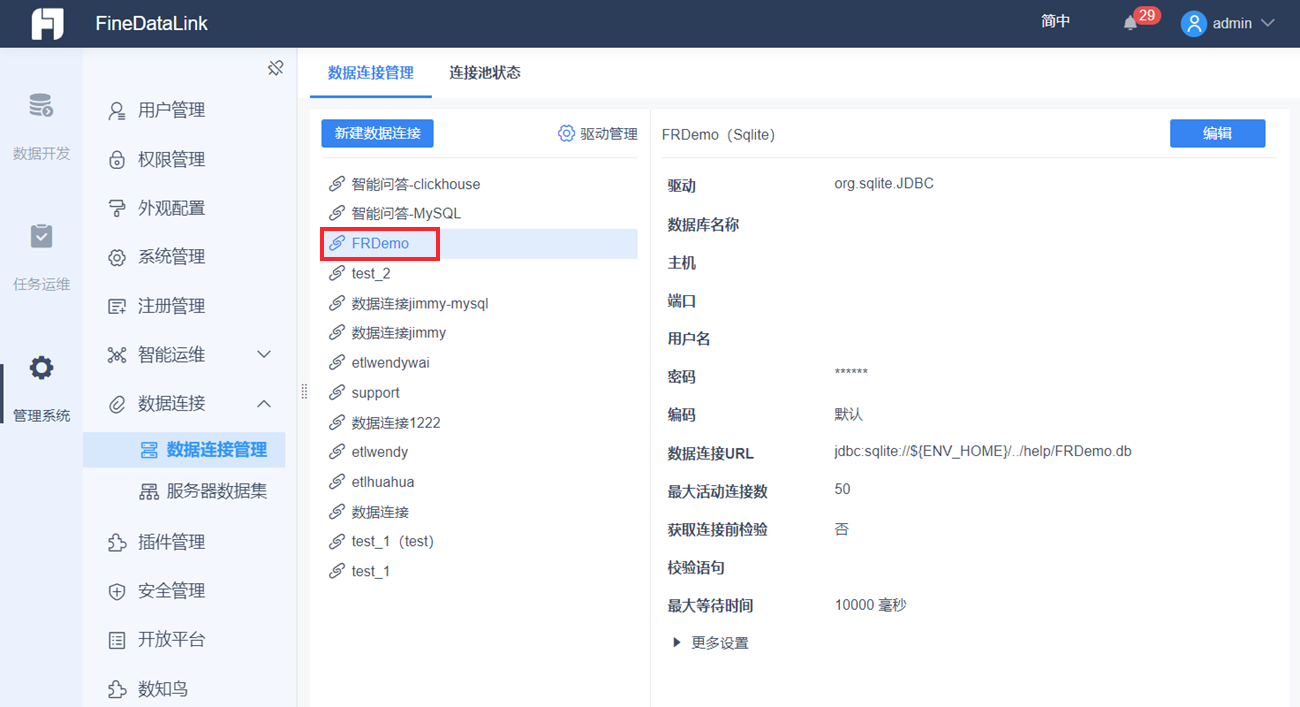Open the notification bell with 29 alerts
Image resolution: width=1300 pixels, height=707 pixels.
(1131, 23)
